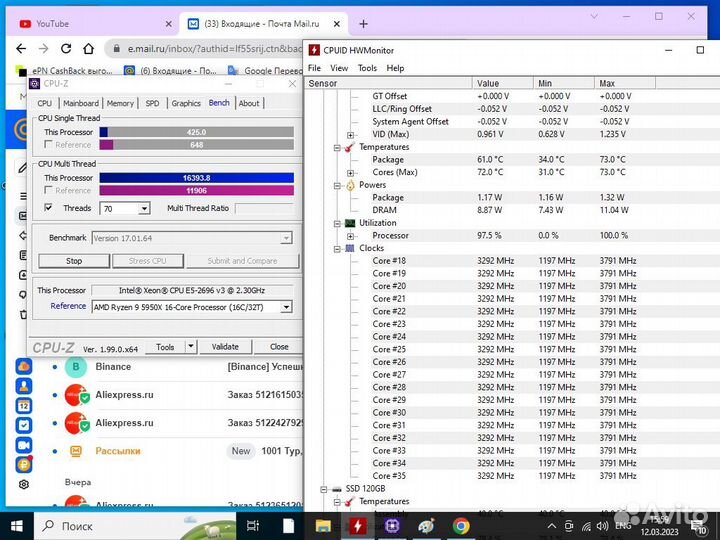720x540 pixels.
Task: Open the ePN CashBack bookmark
Action: pyautogui.click(x=64, y=71)
